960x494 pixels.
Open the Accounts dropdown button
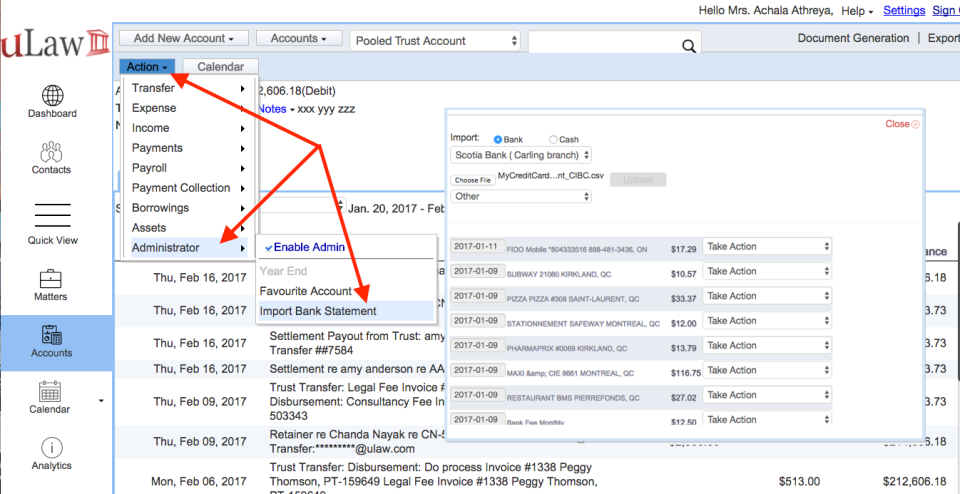tap(299, 38)
